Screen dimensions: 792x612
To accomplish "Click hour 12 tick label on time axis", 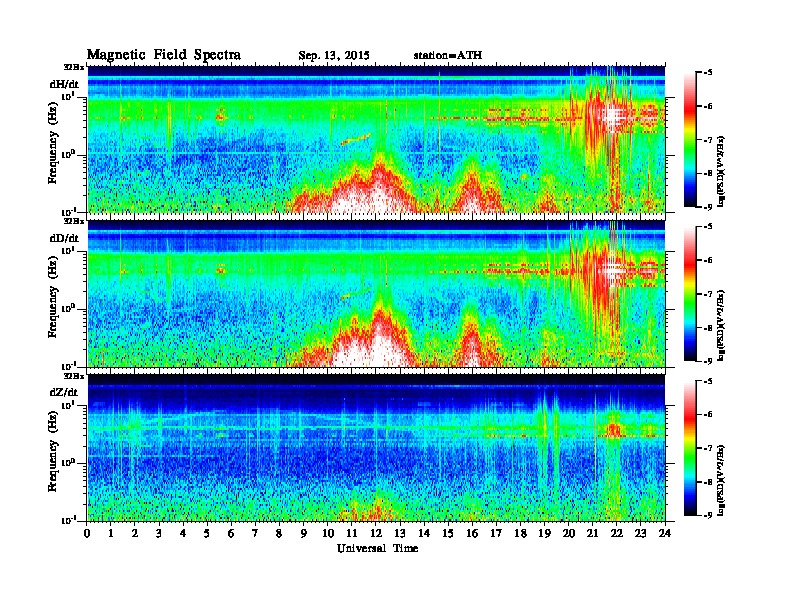I will click(x=376, y=534).
